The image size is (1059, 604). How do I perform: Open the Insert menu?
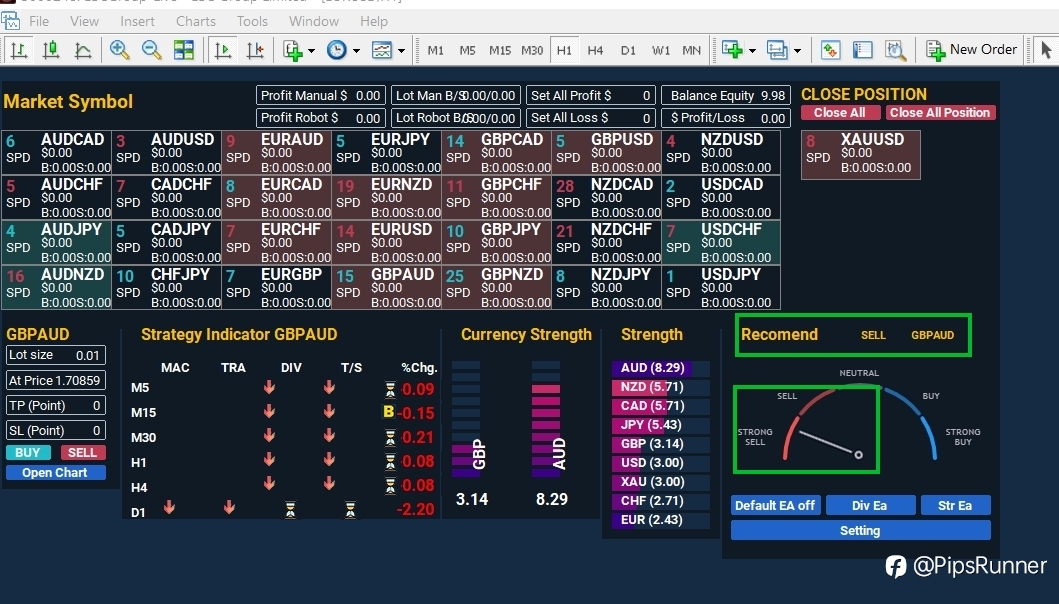[x=137, y=22]
